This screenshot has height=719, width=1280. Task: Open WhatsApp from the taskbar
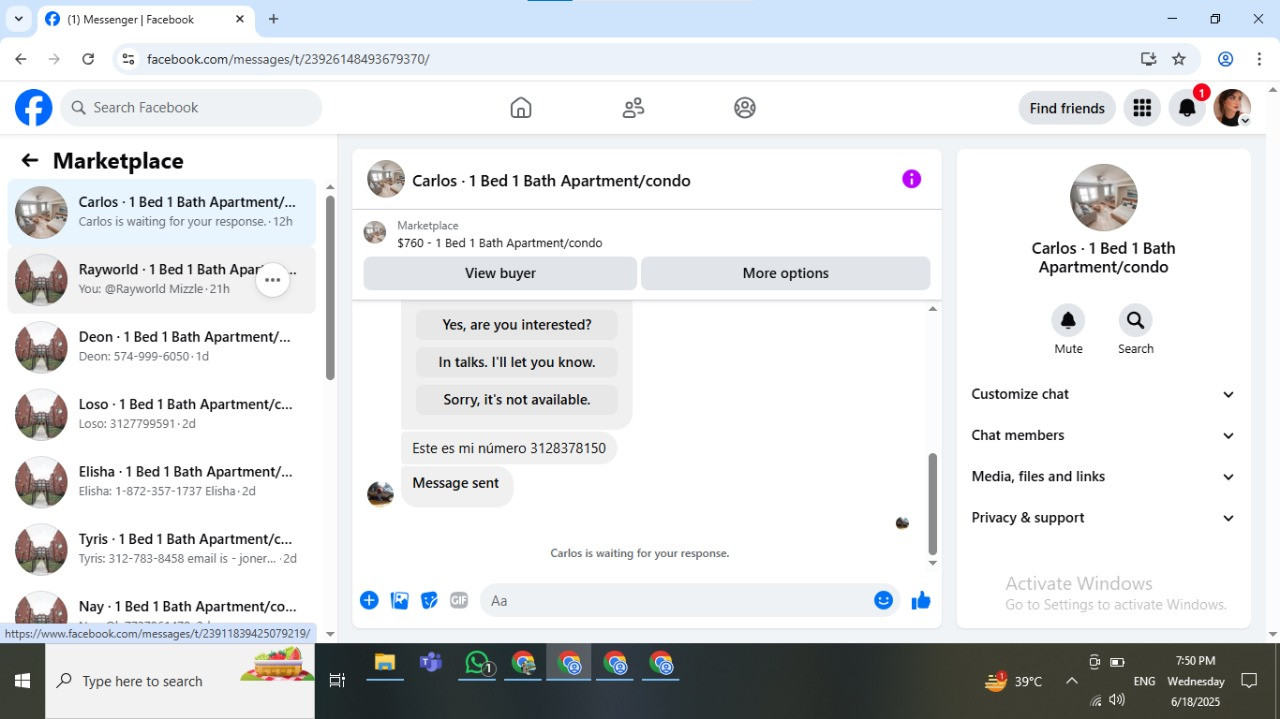(477, 663)
